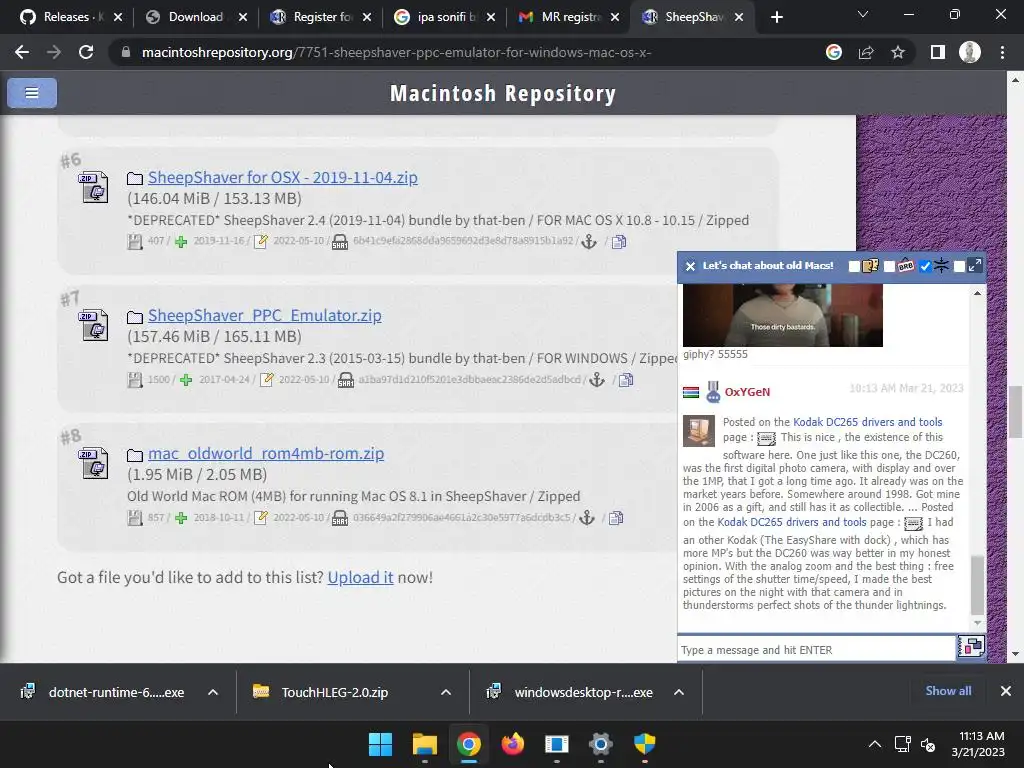Close the old Macs chat window

point(690,266)
